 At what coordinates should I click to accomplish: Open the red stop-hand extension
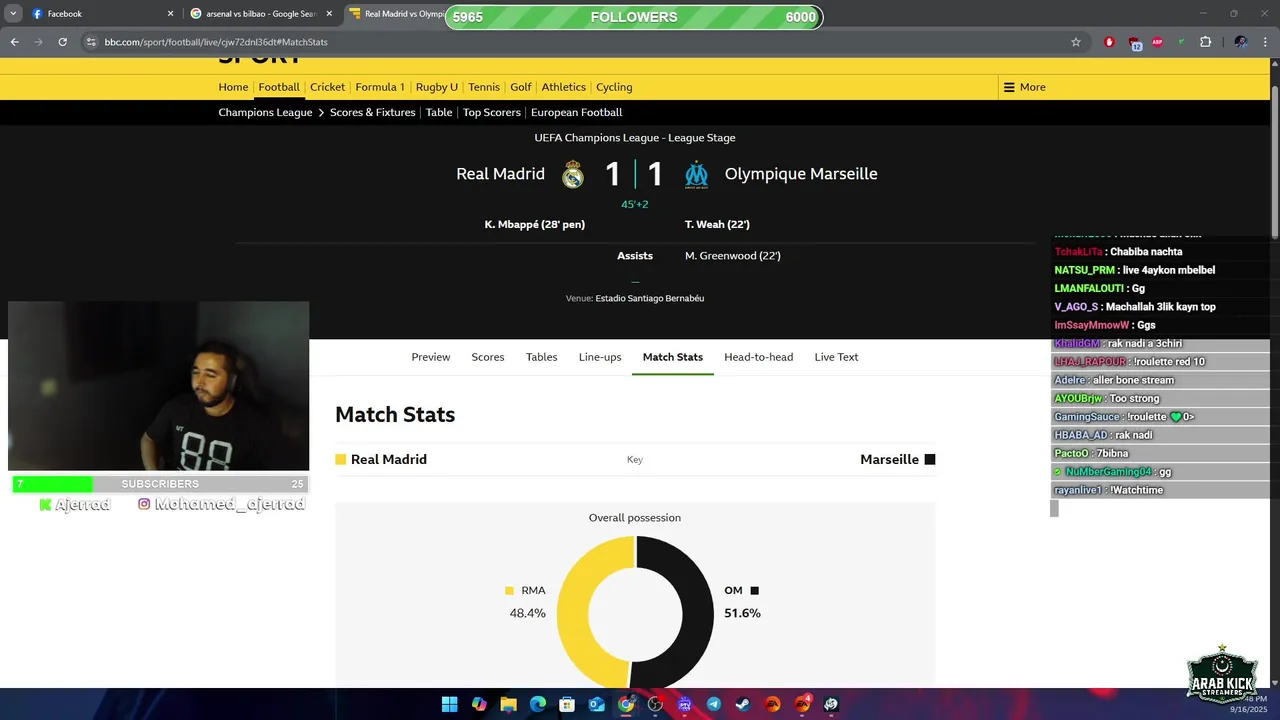coord(1109,42)
